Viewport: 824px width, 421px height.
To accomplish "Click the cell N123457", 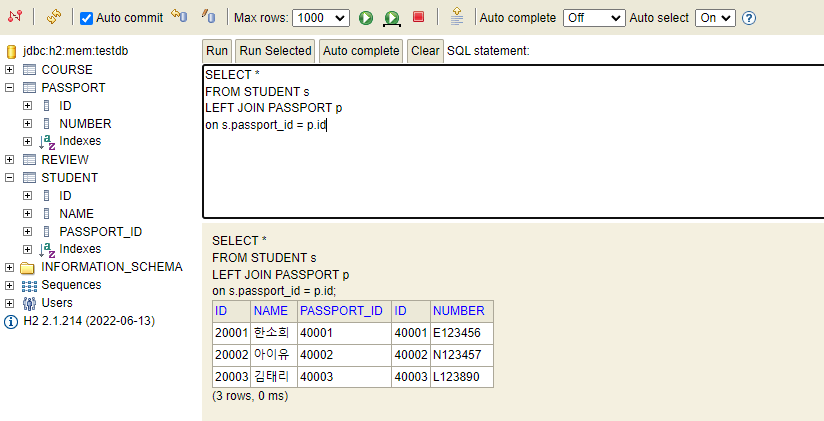I will pos(462,355).
